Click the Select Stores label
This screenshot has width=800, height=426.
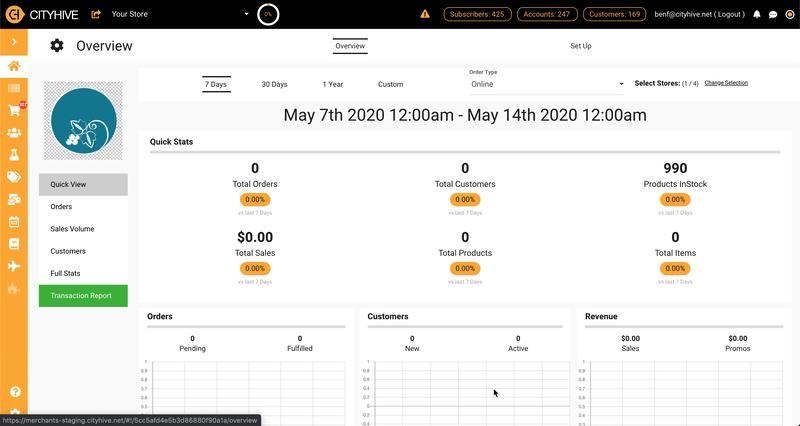pos(657,83)
